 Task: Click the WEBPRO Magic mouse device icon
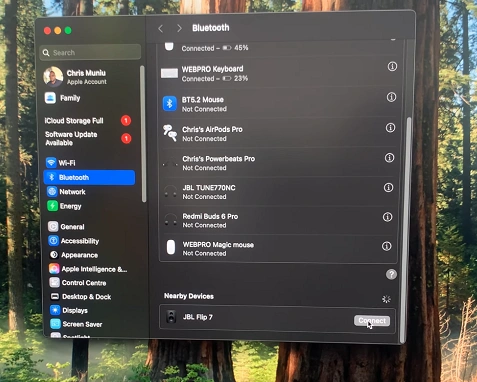coord(171,247)
